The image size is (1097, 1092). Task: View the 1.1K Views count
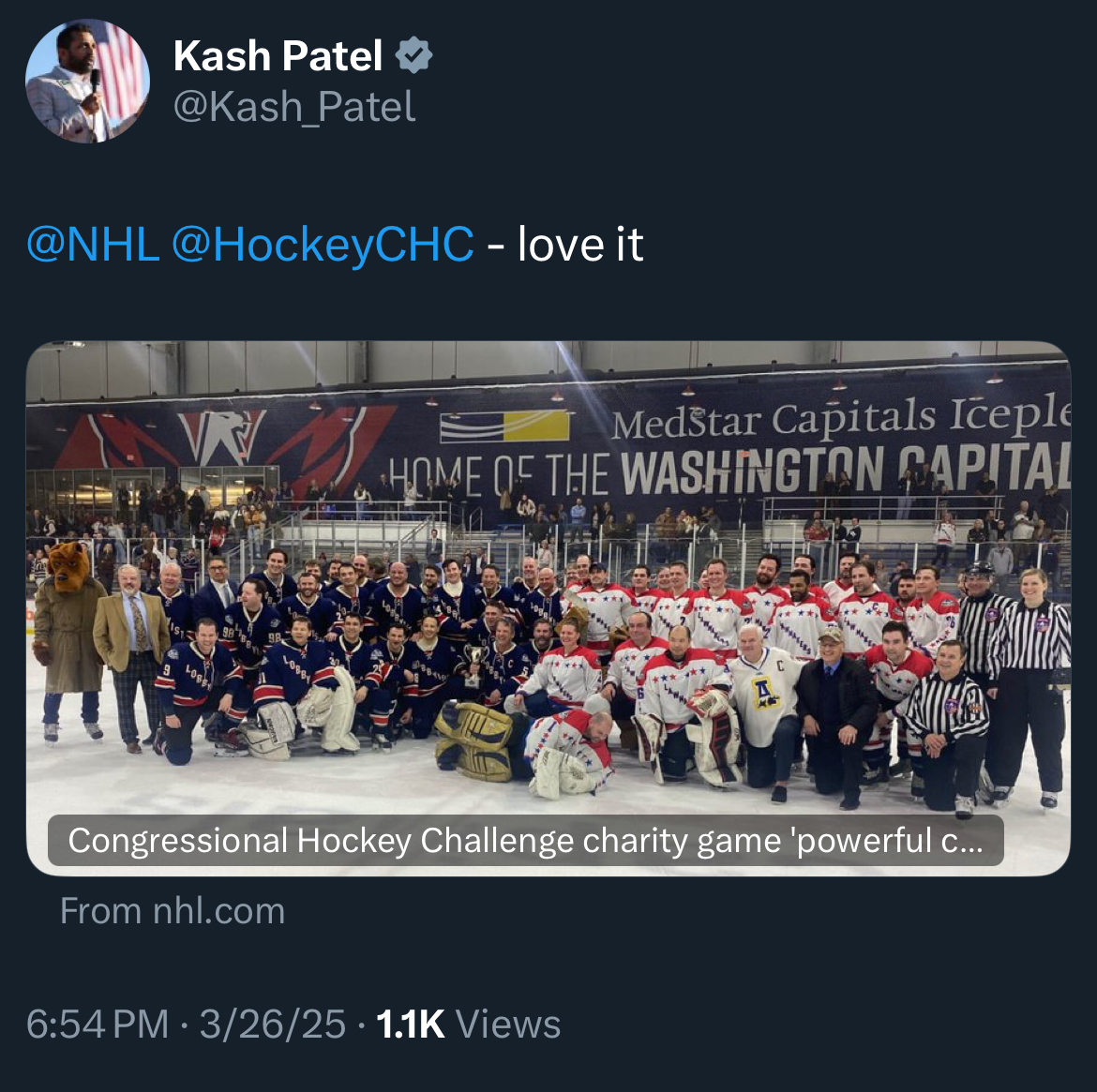click(468, 1025)
